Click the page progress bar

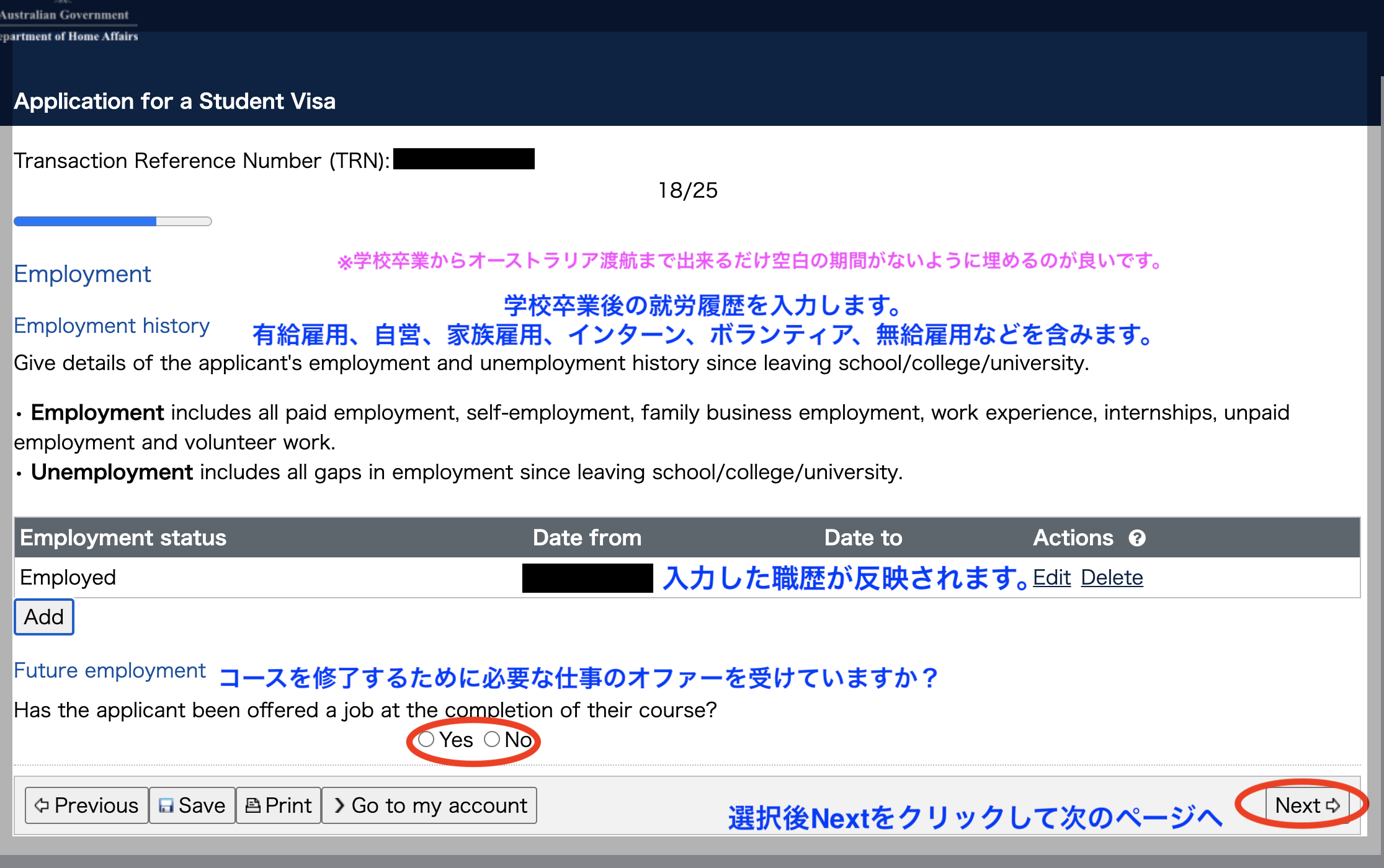112,221
